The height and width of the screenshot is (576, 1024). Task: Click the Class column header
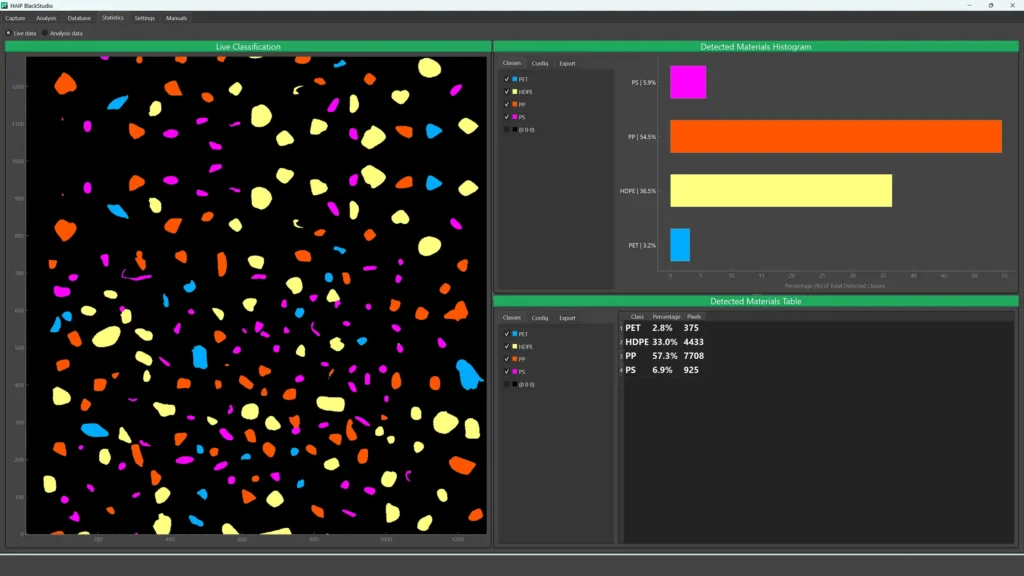pyautogui.click(x=637, y=317)
